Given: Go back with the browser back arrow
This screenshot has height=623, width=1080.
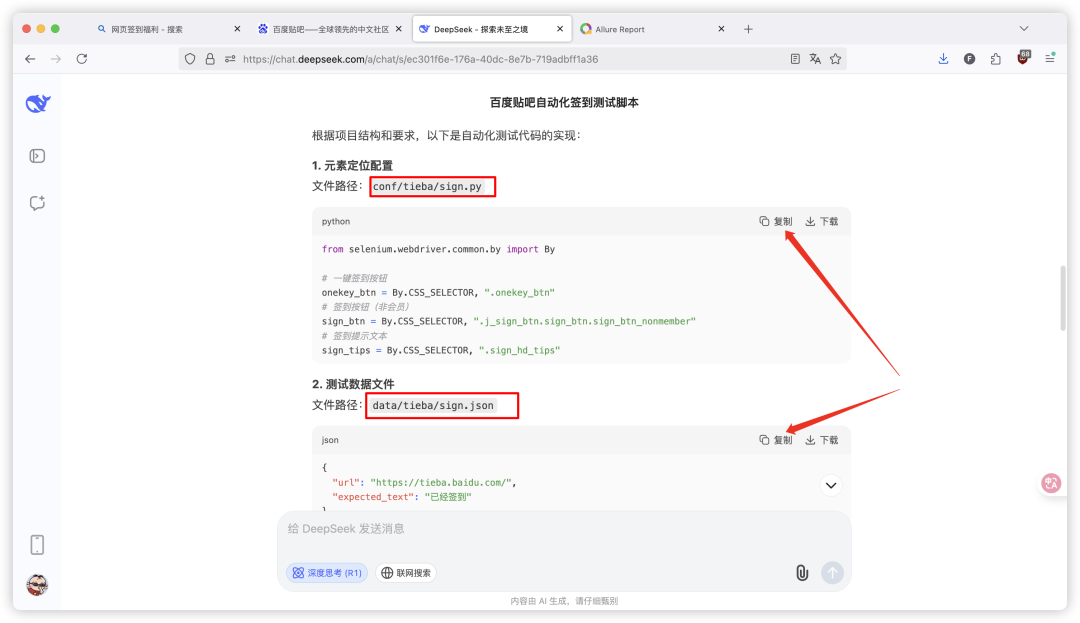Looking at the screenshot, I should click(x=30, y=59).
